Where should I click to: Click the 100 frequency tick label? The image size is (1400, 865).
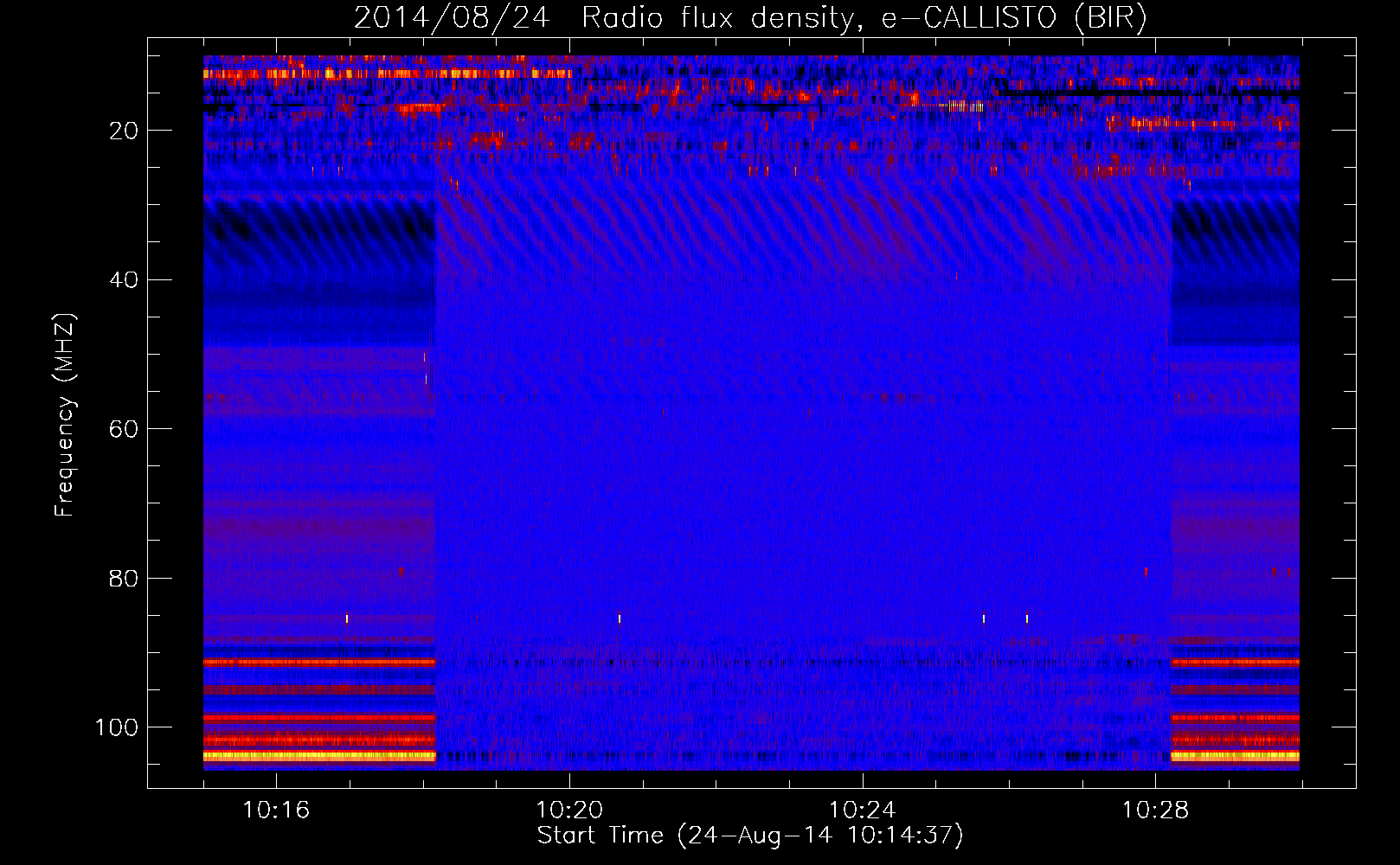tap(117, 727)
